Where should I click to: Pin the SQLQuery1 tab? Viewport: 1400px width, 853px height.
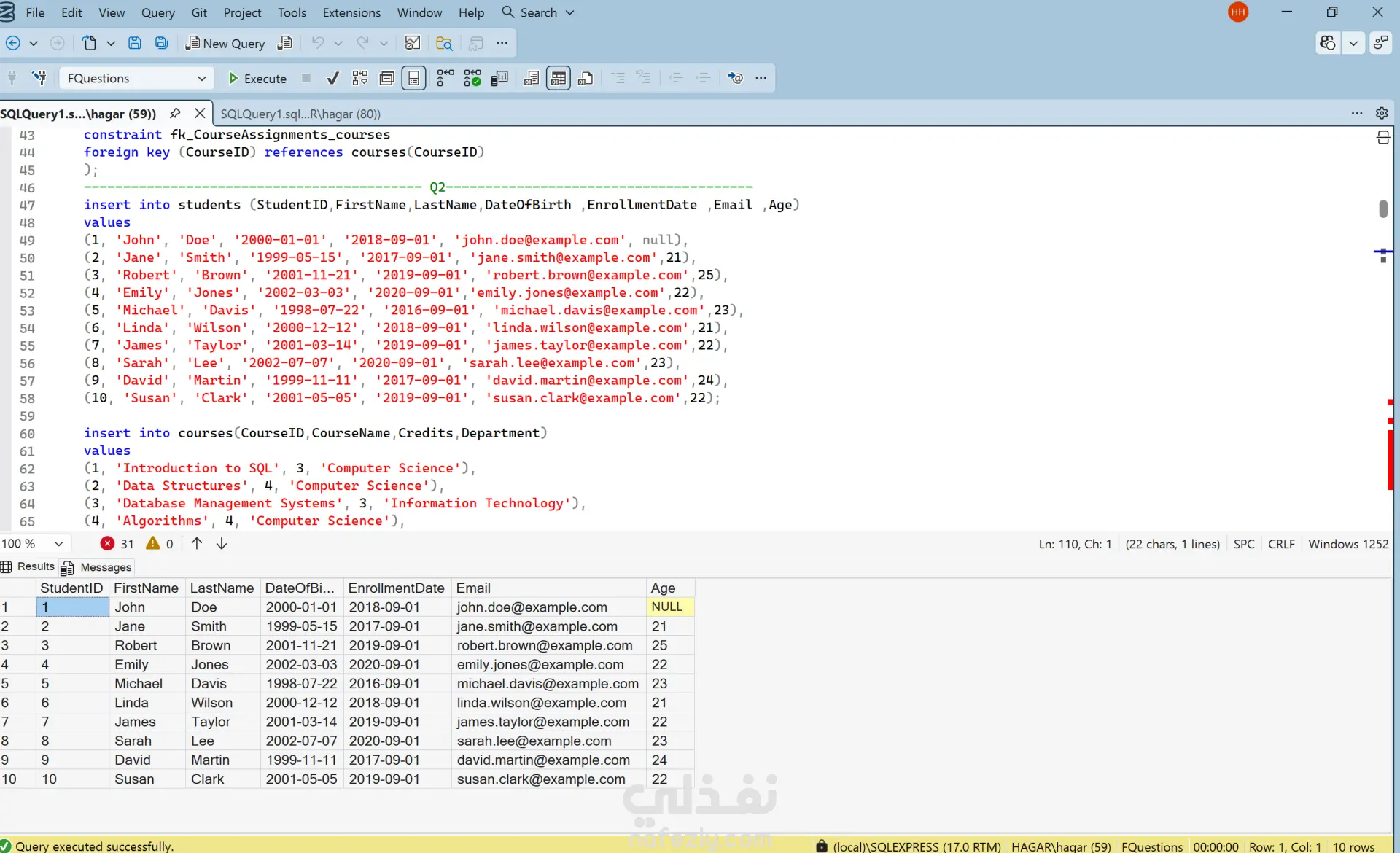coord(175,113)
